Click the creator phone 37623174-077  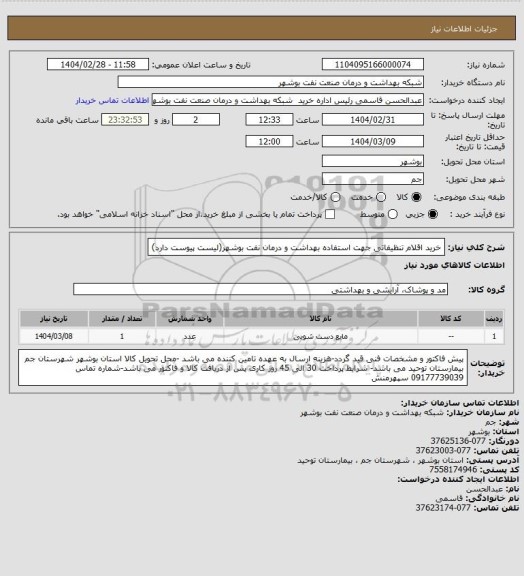pyautogui.click(x=443, y=508)
